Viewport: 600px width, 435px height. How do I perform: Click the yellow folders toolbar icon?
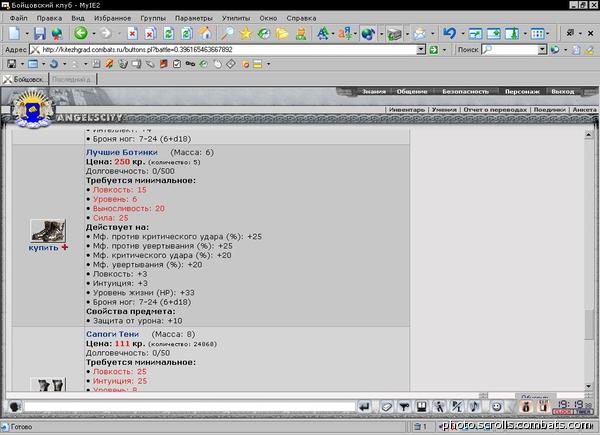(x=282, y=34)
